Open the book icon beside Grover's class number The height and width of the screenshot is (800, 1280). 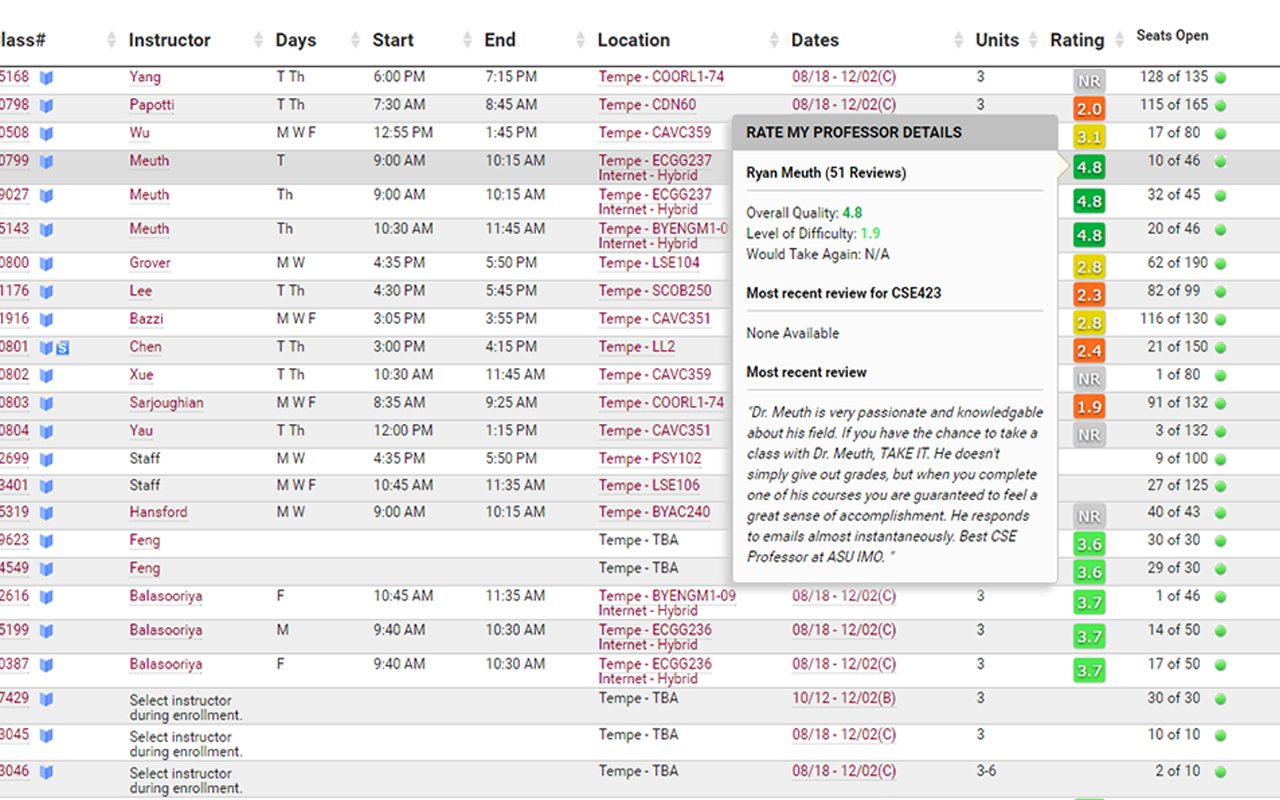[x=46, y=264]
